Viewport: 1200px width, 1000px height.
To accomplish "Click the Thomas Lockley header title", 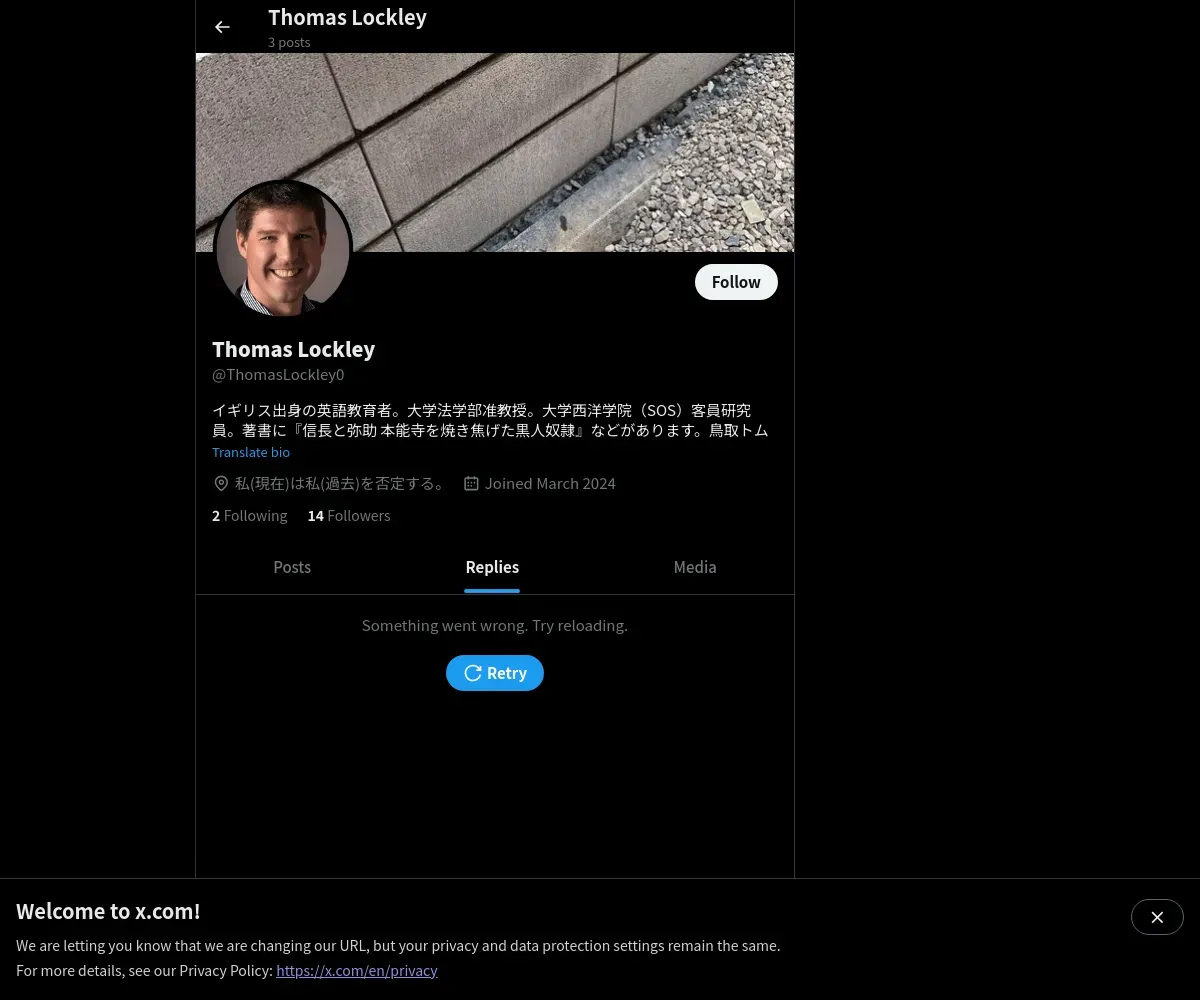I will [347, 17].
